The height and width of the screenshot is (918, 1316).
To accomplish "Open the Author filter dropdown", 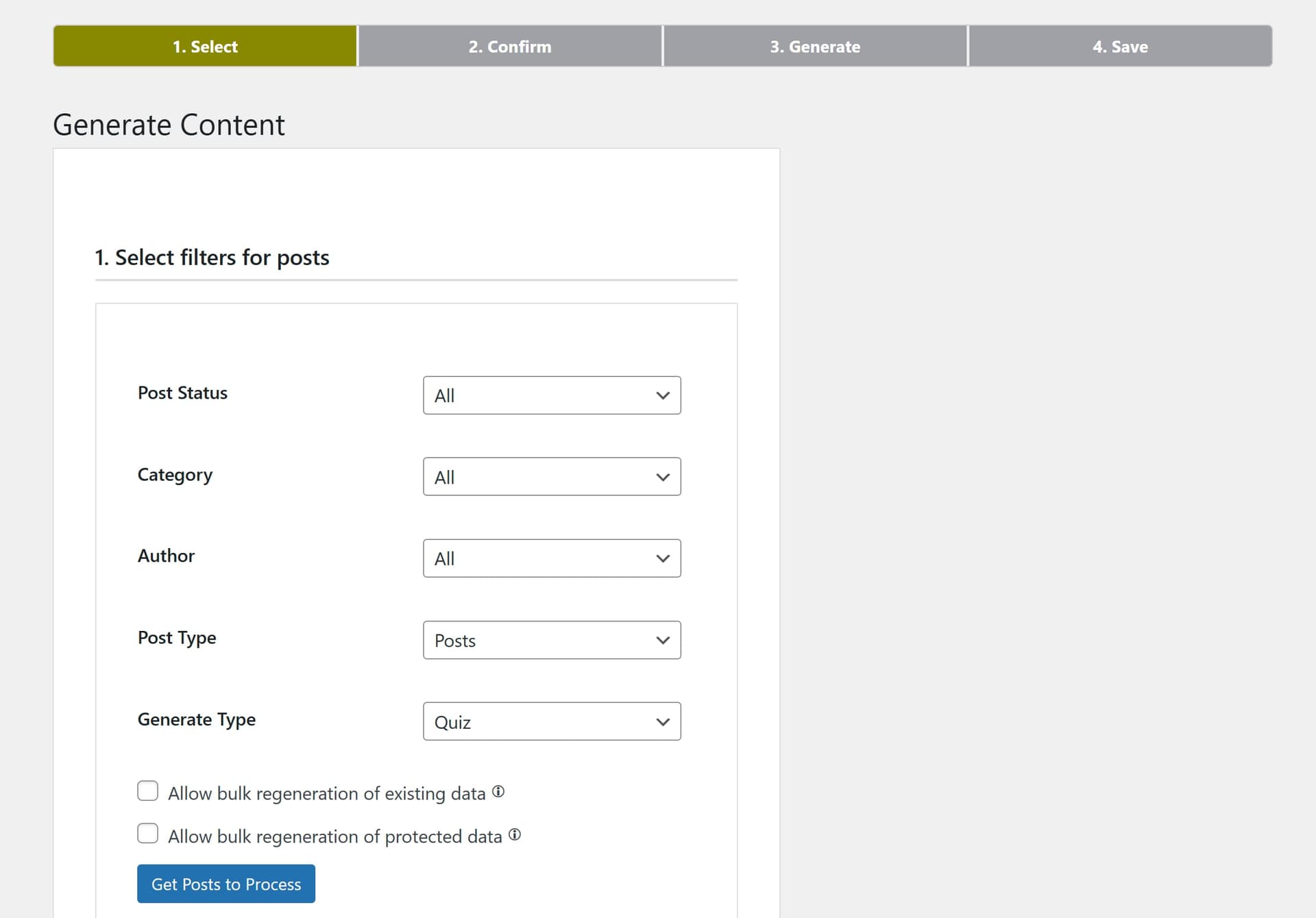I will click(552, 558).
